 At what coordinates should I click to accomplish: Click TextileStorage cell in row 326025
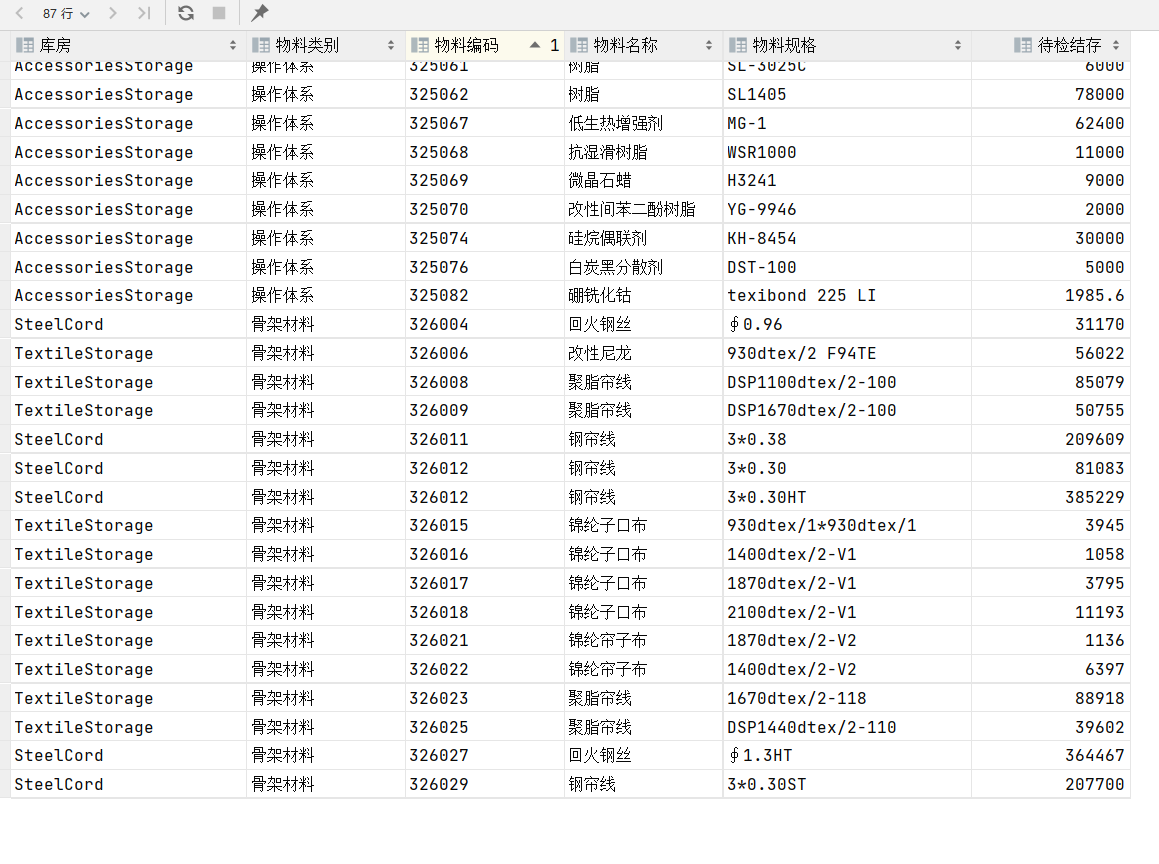(128, 727)
